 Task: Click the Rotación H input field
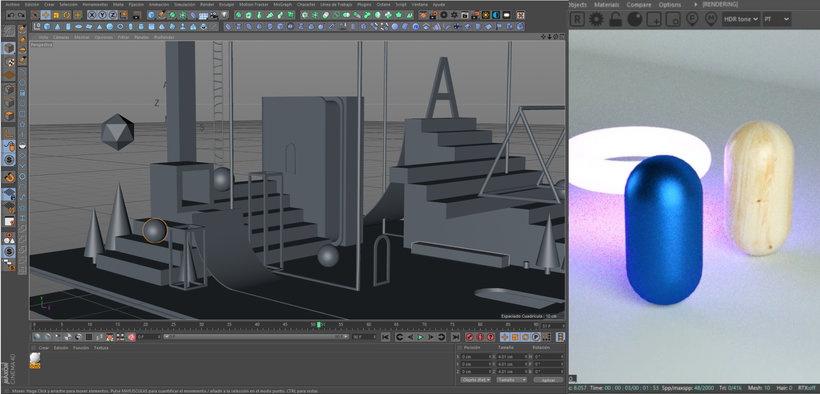549,357
